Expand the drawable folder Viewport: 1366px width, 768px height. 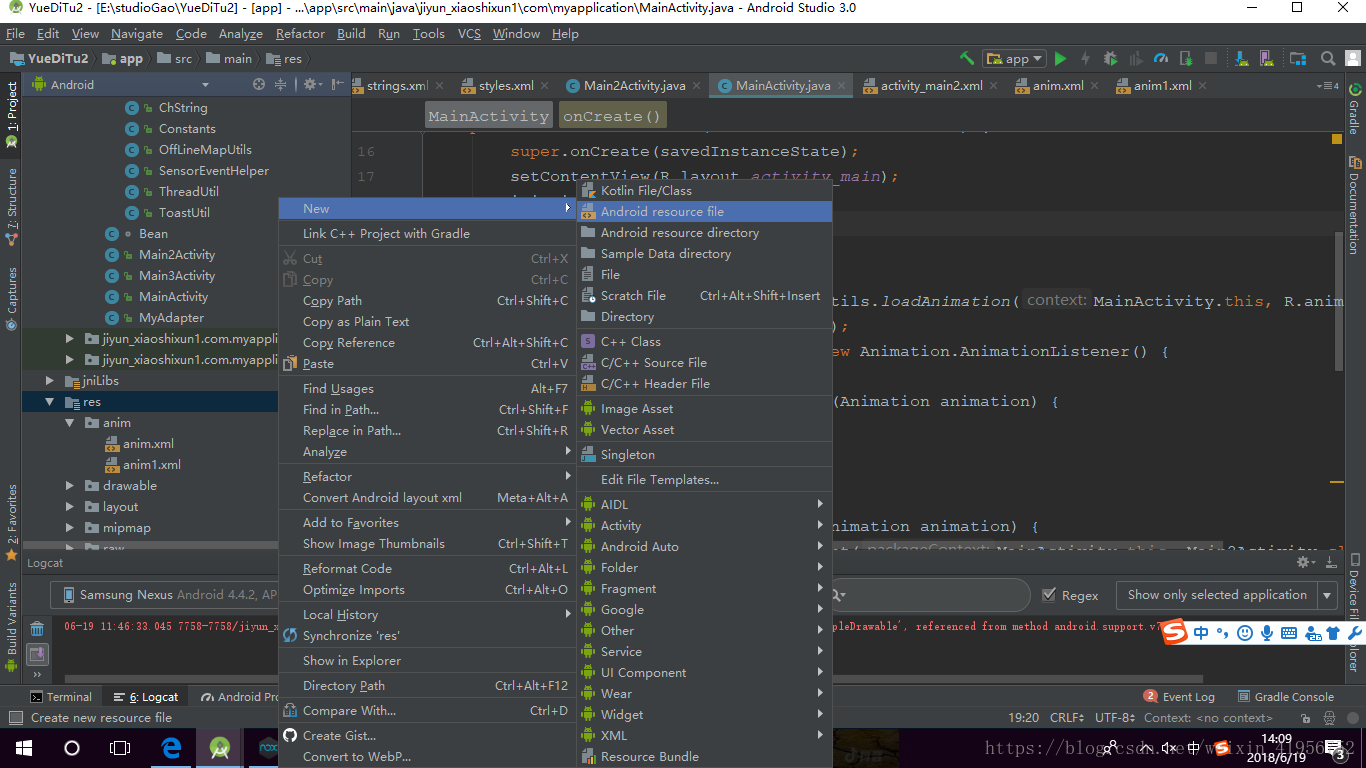pos(69,486)
